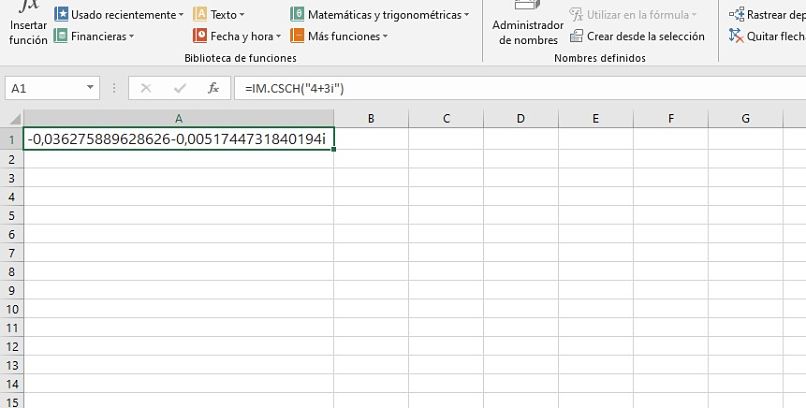Select row 8 header
The width and height of the screenshot is (806, 408).
coord(11,271)
